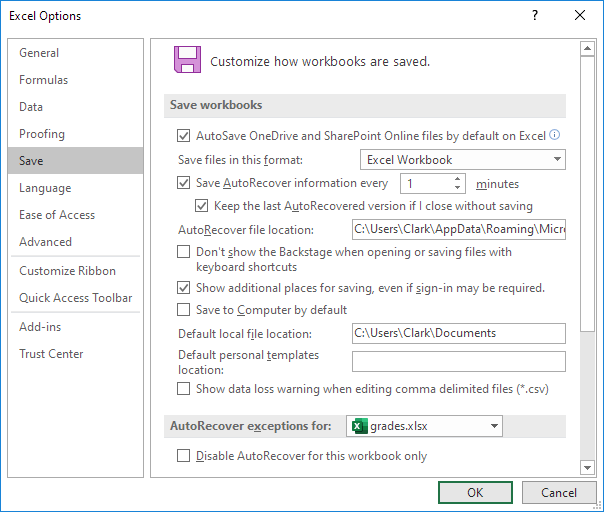This screenshot has width=604, height=512.
Task: Check Disable AutoRecover for this workbook only
Action: [x=183, y=456]
